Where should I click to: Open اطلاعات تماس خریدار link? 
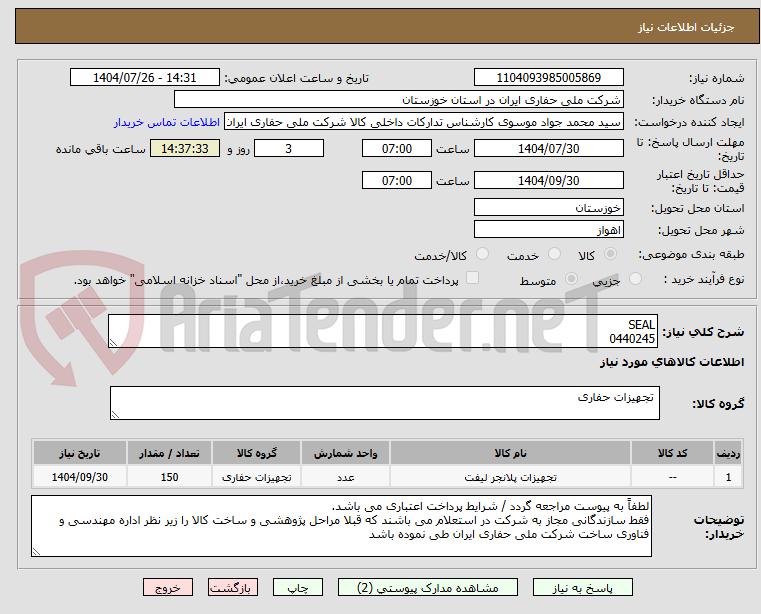coord(167,122)
